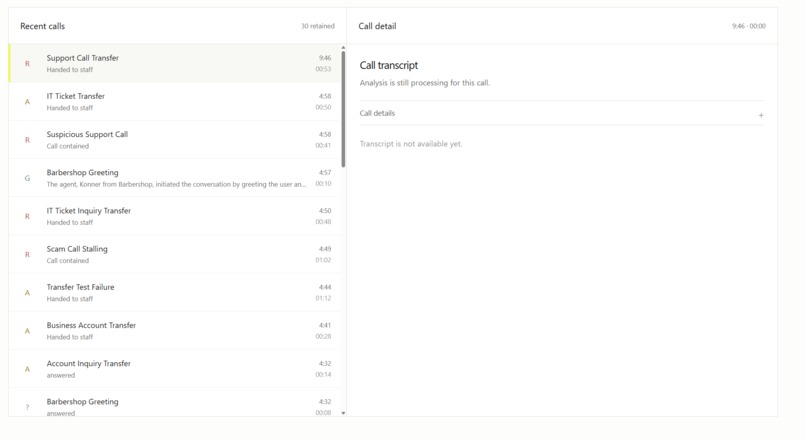Viewport: 806px width, 439px height.
Task: Click G badge of Barbershop Greeting
Action: pos(27,178)
